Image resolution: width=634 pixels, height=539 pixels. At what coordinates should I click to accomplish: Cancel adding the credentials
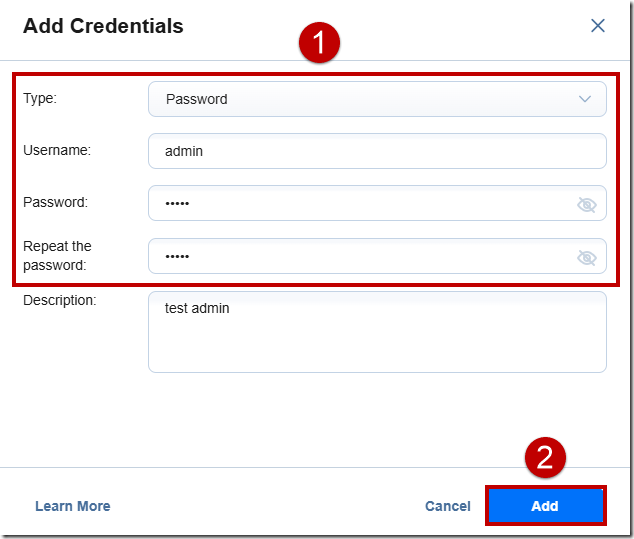point(448,506)
